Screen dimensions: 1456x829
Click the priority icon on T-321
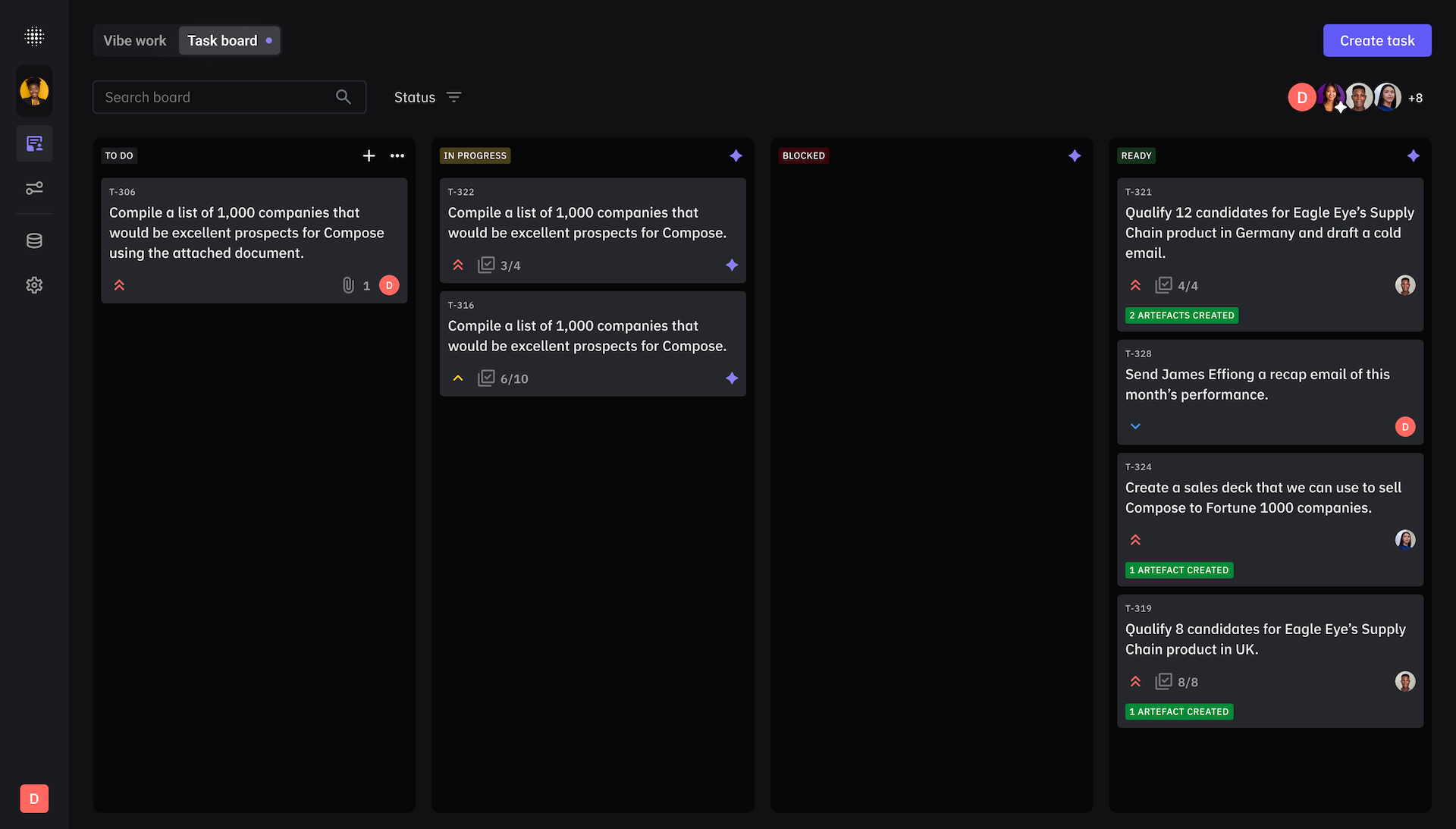point(1135,285)
